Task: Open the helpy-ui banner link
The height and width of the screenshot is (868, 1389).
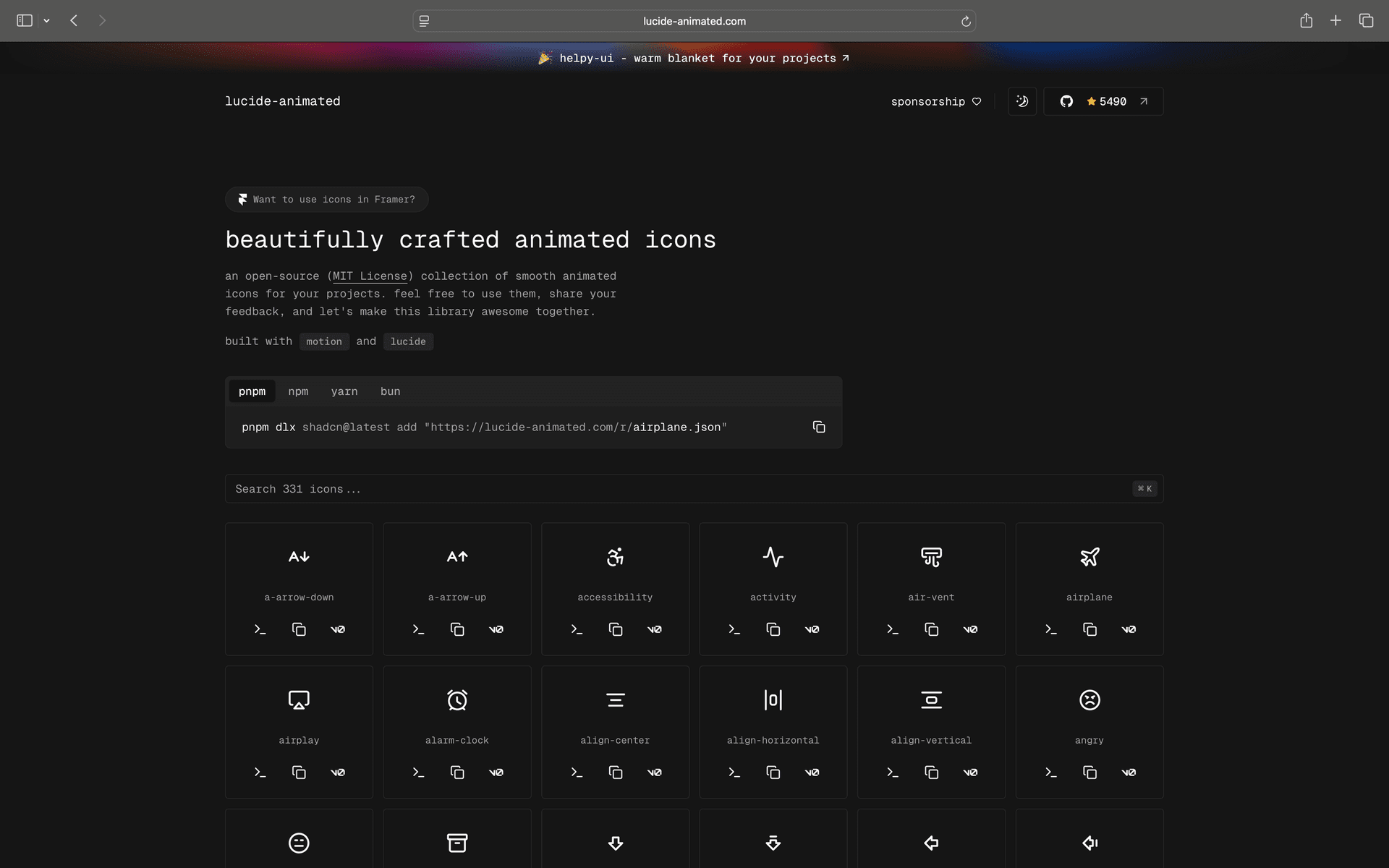Action: point(694,58)
